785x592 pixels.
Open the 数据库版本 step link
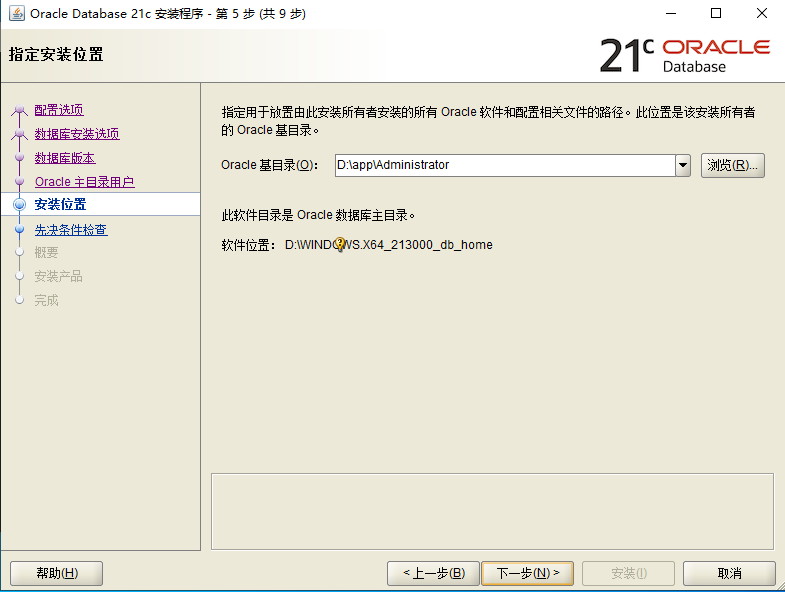[65, 158]
